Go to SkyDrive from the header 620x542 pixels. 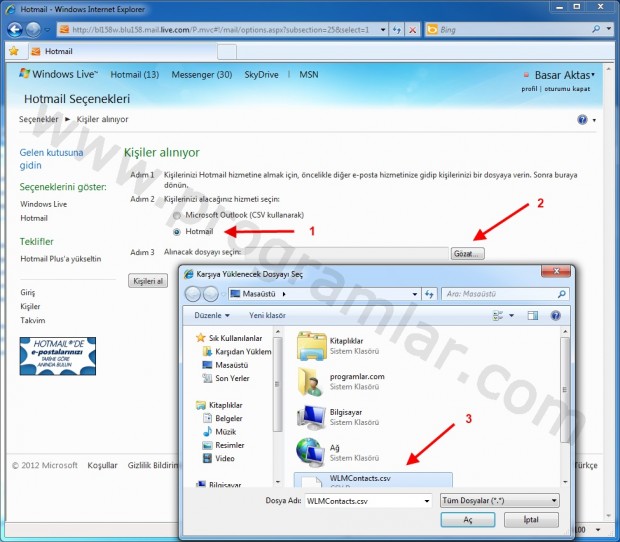click(261, 74)
